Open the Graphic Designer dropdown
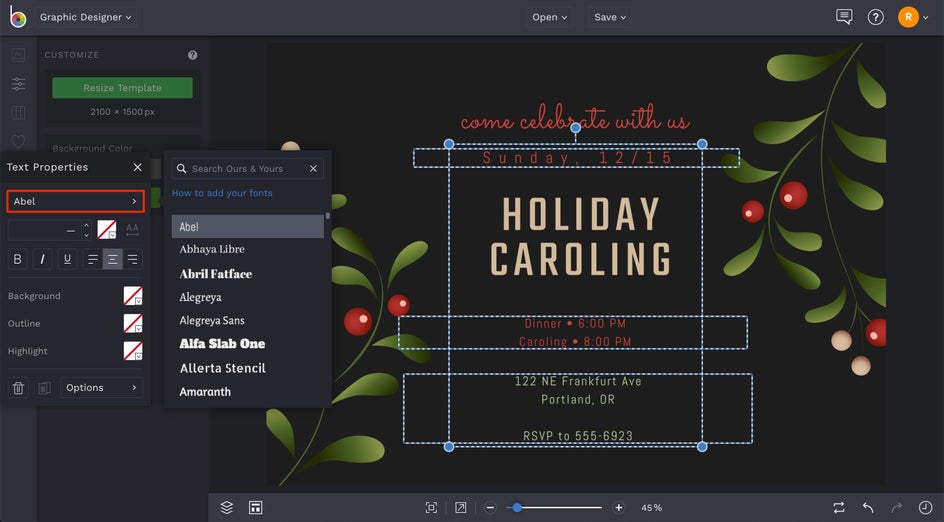 [x=86, y=17]
